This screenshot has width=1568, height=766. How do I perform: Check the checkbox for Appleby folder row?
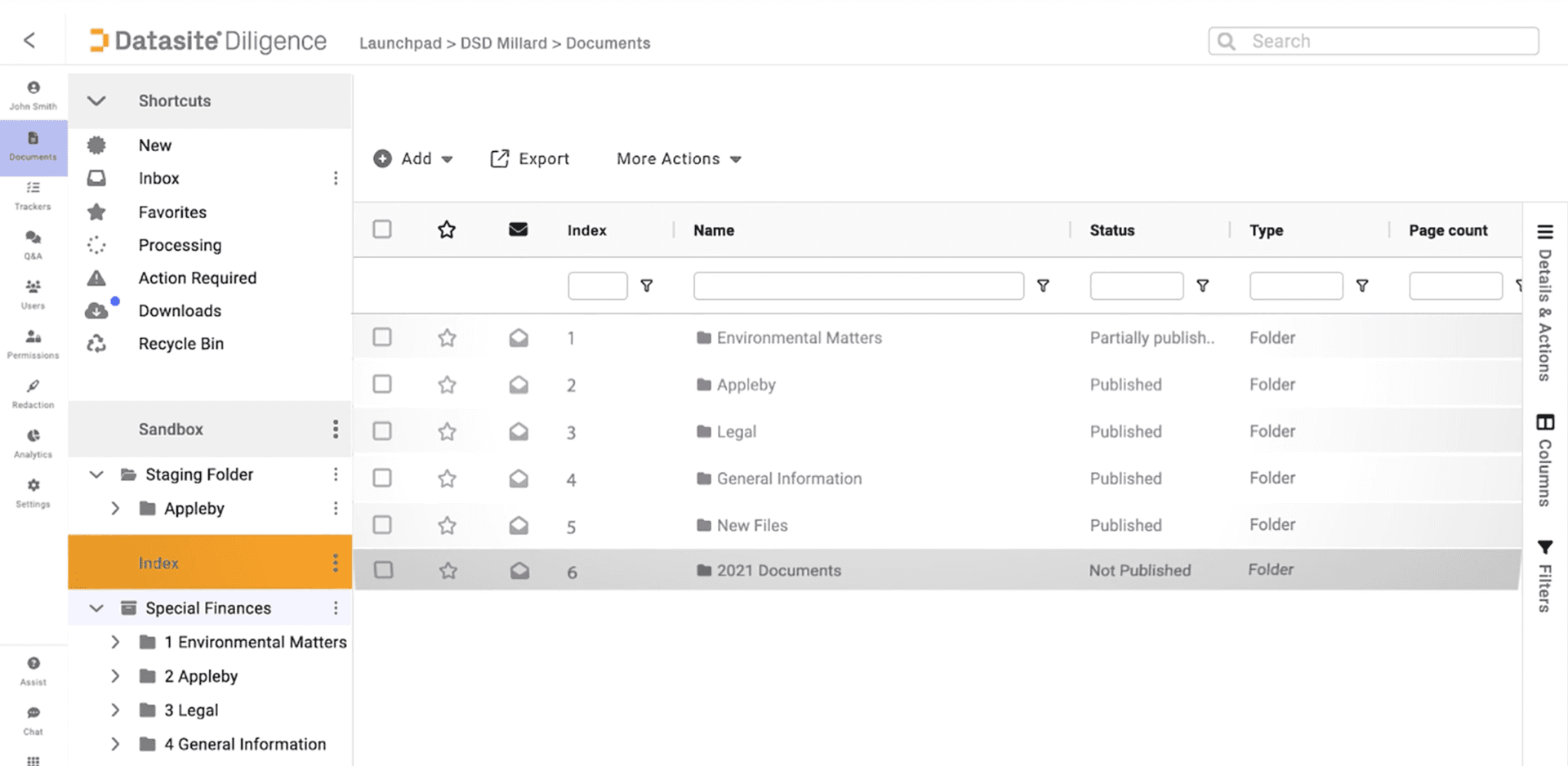[x=381, y=384]
